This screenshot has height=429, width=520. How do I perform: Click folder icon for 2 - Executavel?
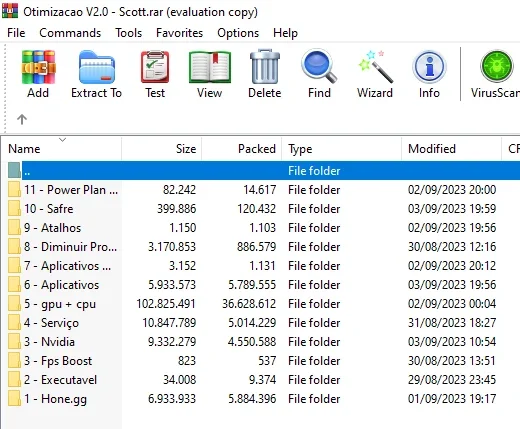coord(14,380)
